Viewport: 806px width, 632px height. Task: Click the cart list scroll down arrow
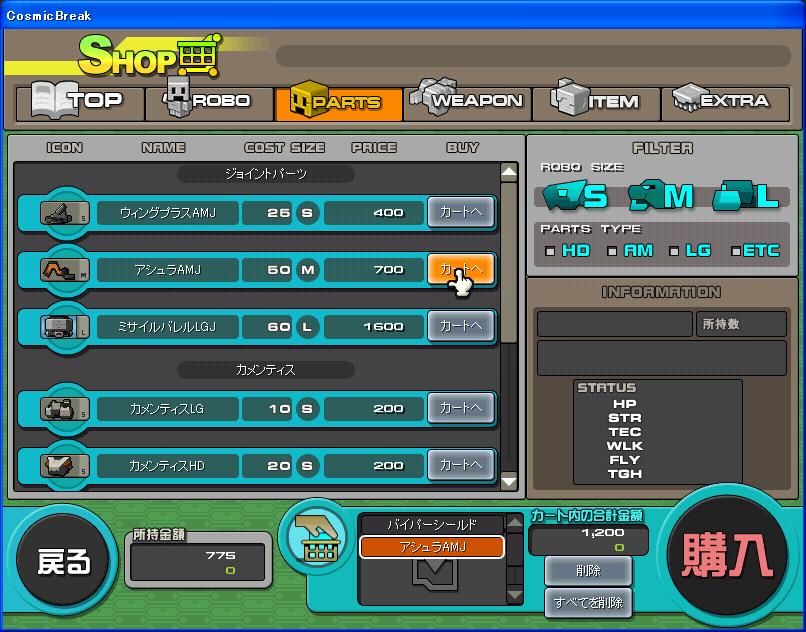(515, 595)
